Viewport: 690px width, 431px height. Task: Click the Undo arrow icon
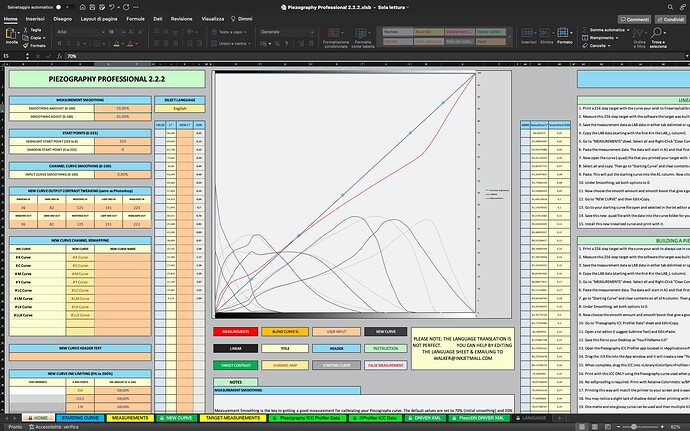pos(112,7)
